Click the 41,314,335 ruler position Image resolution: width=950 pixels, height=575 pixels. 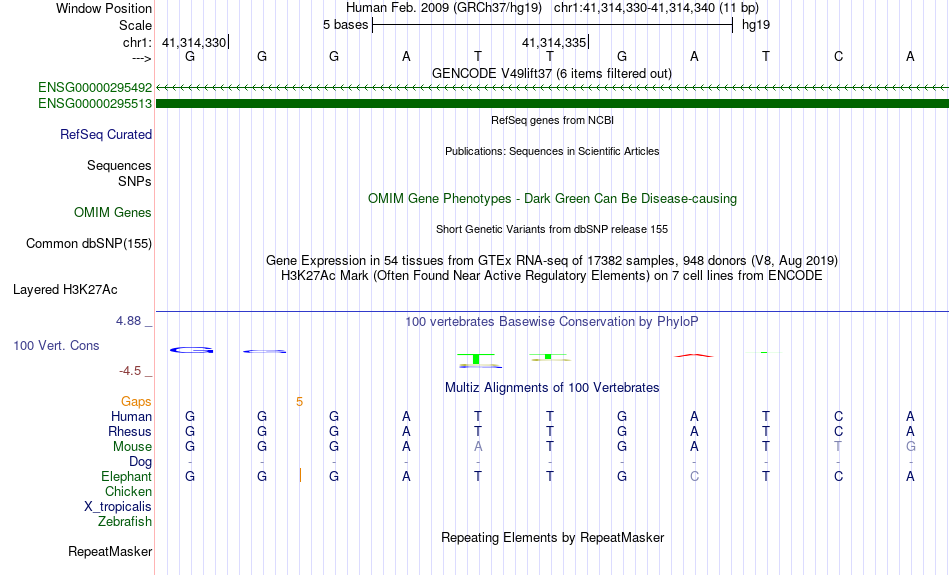click(x=554, y=42)
